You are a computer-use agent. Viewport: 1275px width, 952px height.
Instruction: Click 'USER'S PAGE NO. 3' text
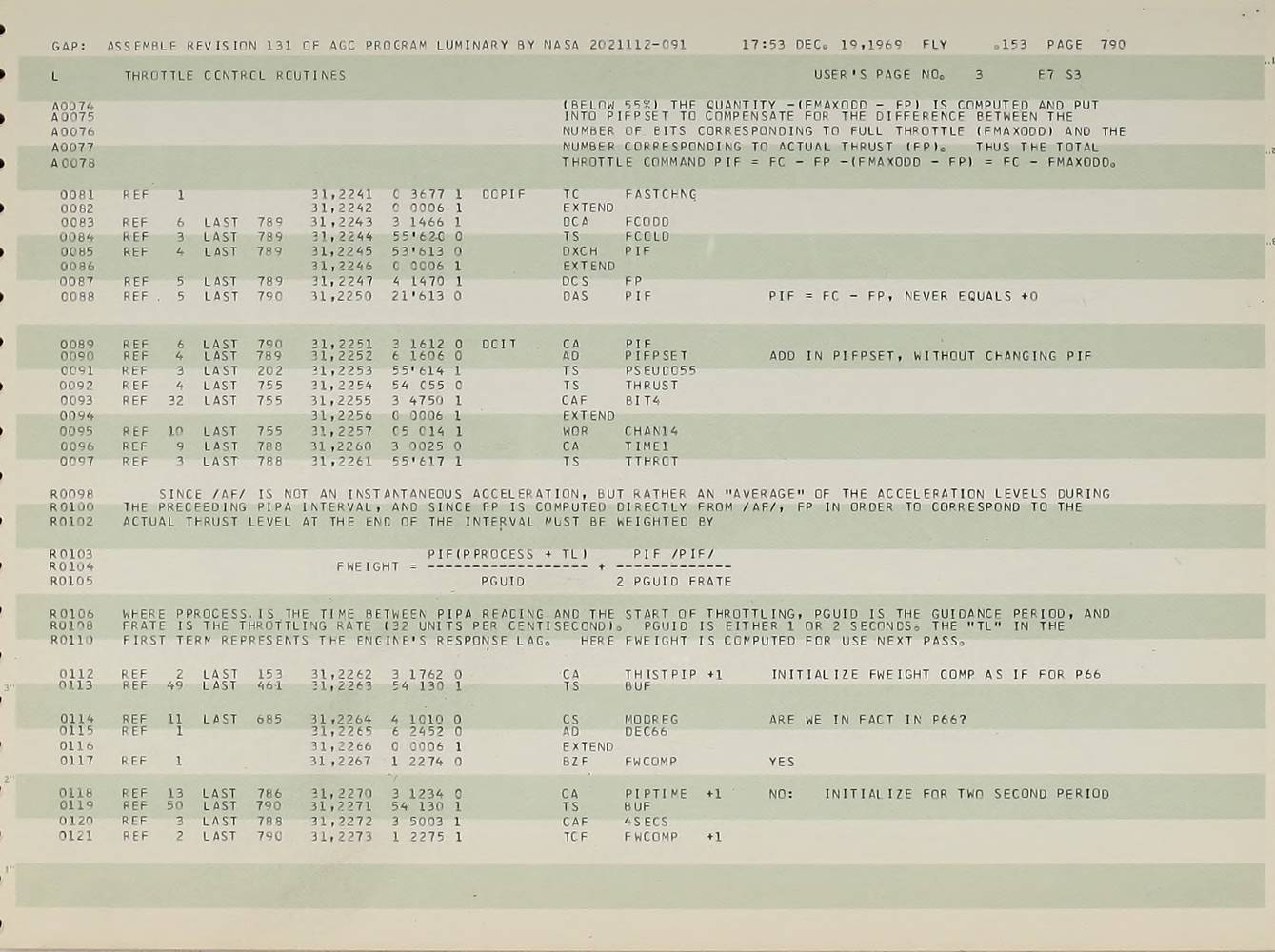click(x=898, y=74)
